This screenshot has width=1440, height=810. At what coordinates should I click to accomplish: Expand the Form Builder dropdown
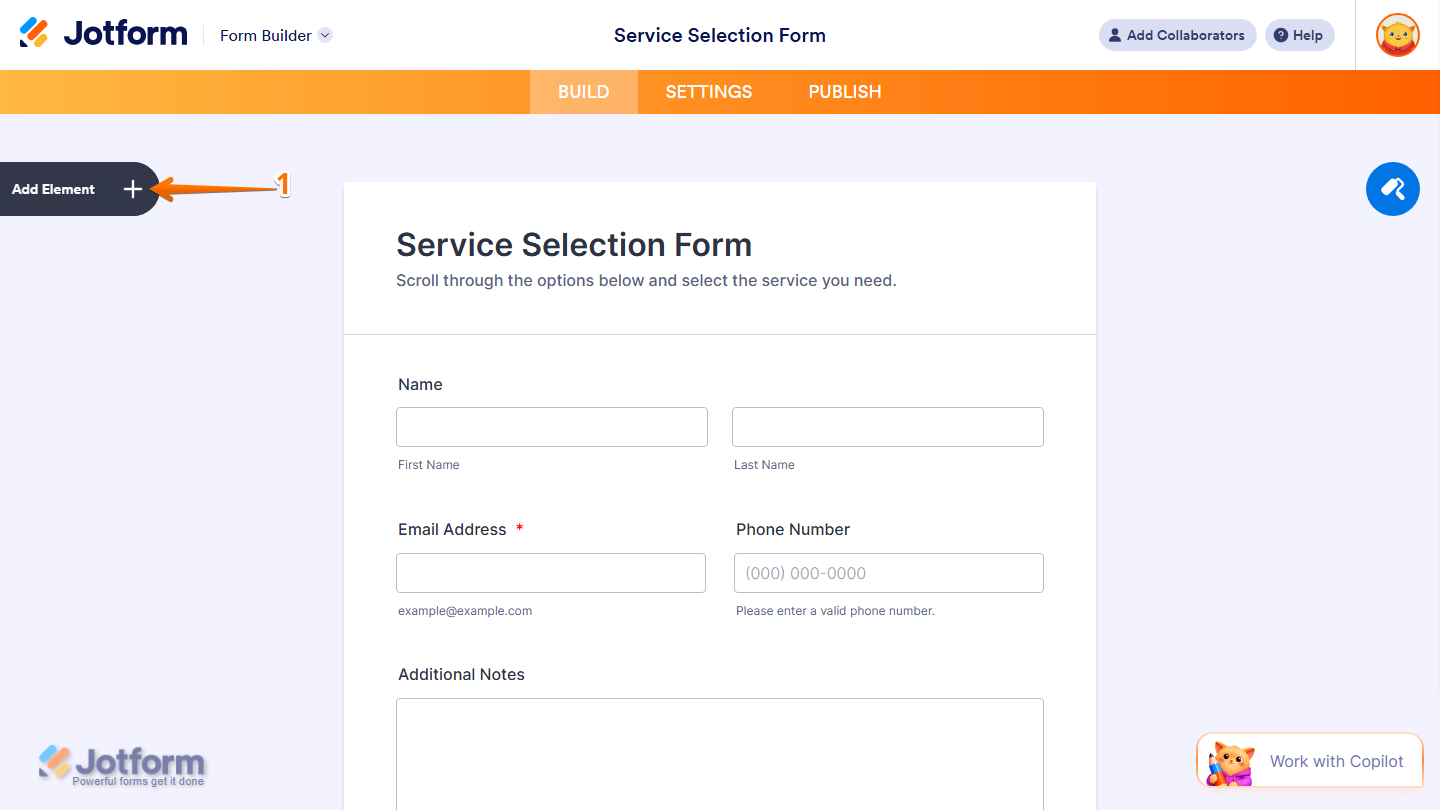[x=325, y=35]
